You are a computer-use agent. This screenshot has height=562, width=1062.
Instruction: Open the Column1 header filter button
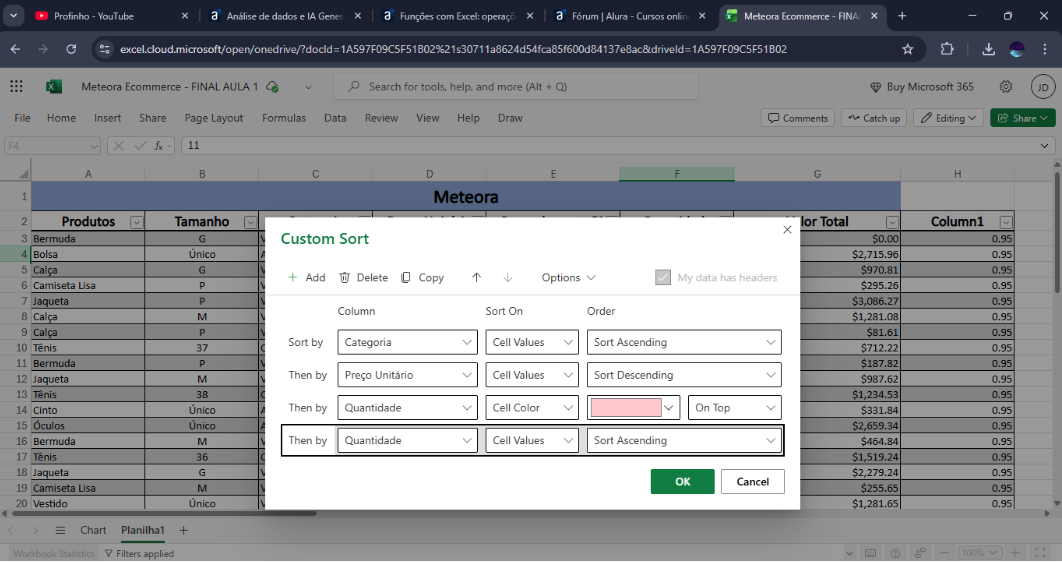pos(1006,222)
